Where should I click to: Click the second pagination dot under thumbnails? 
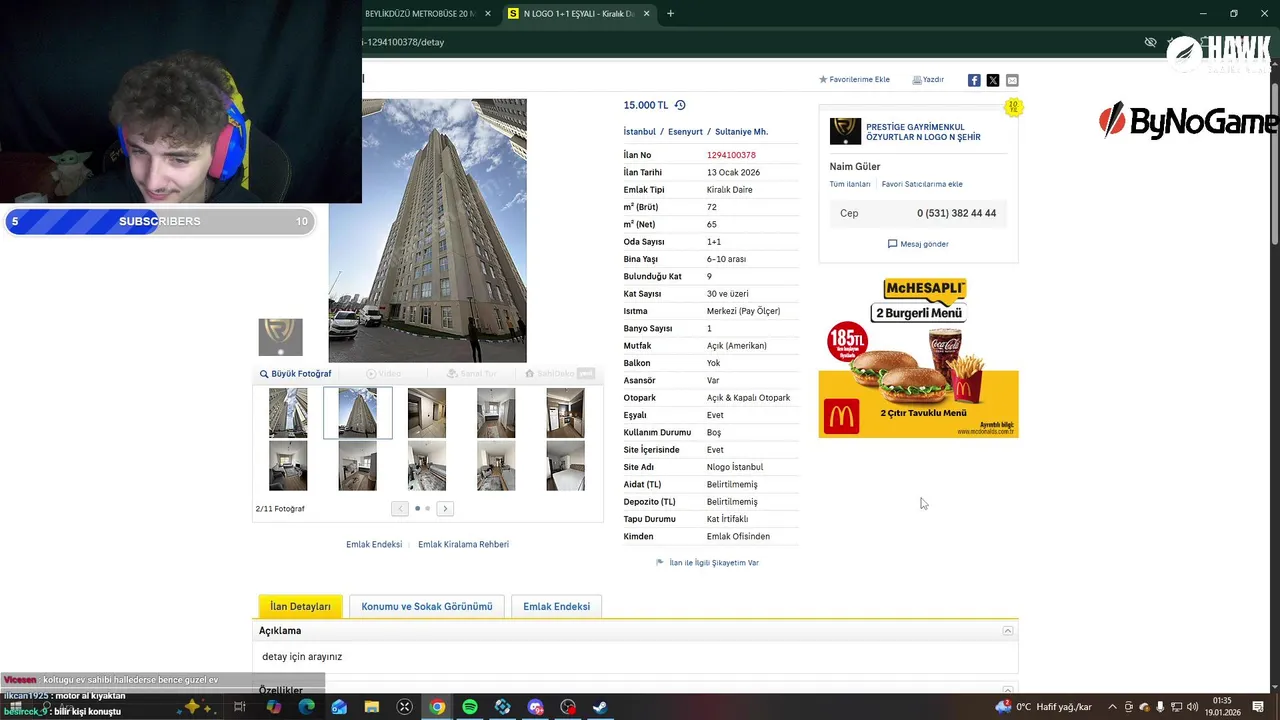pyautogui.click(x=428, y=509)
